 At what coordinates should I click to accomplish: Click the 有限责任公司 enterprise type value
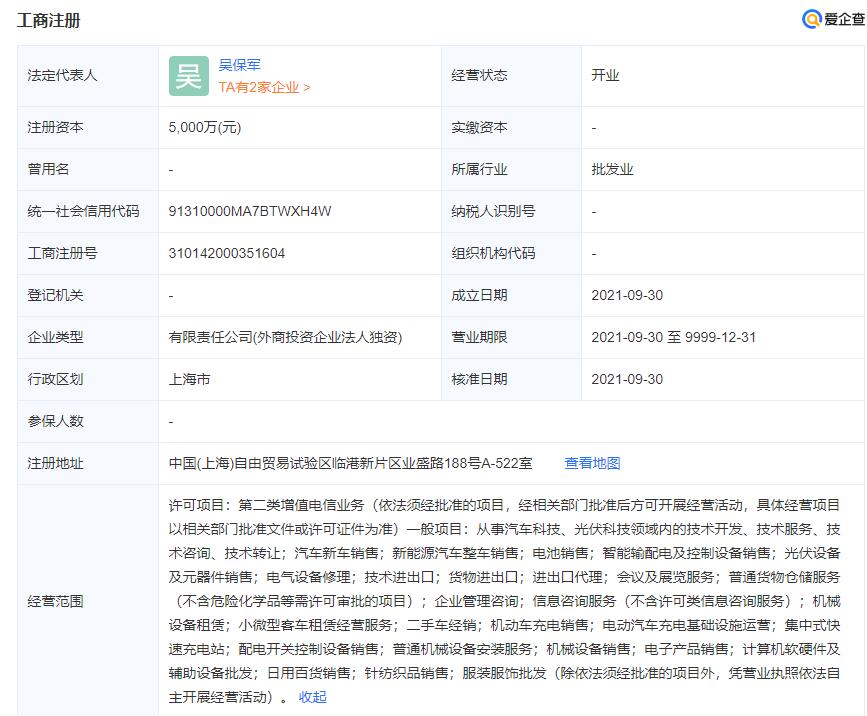click(285, 337)
